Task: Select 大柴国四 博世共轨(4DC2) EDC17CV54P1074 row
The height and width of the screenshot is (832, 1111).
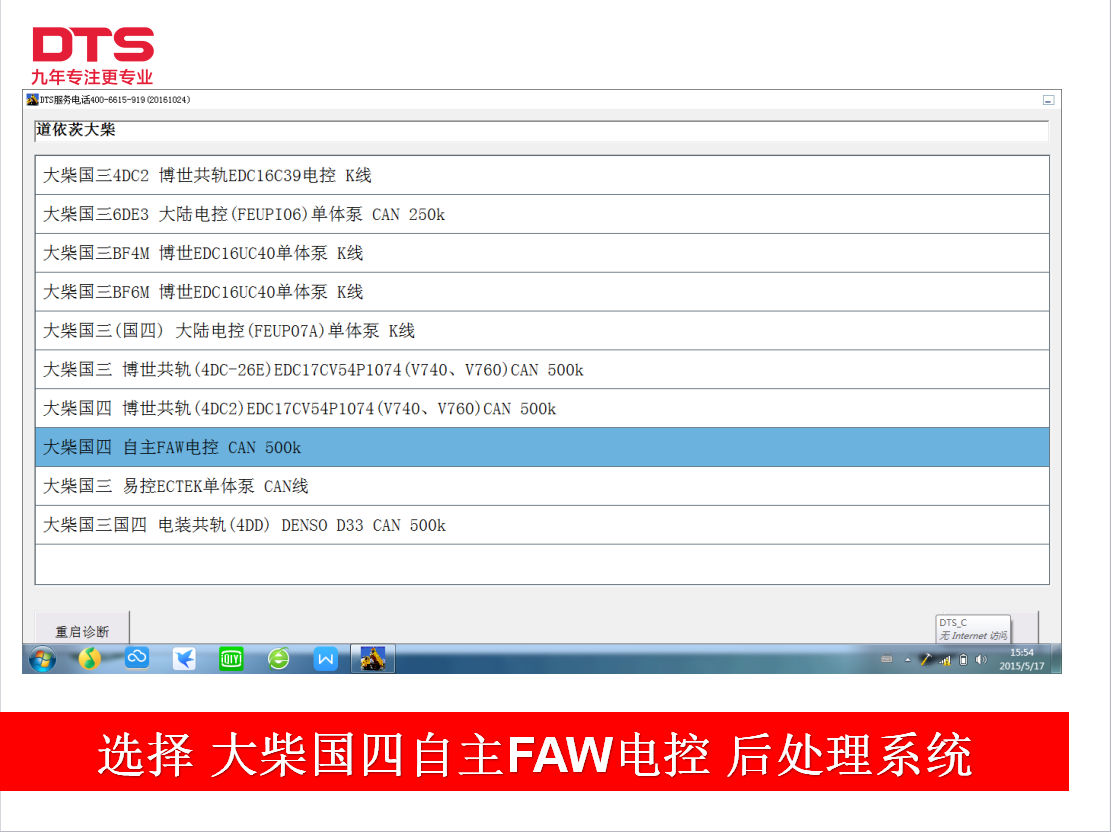Action: 542,408
